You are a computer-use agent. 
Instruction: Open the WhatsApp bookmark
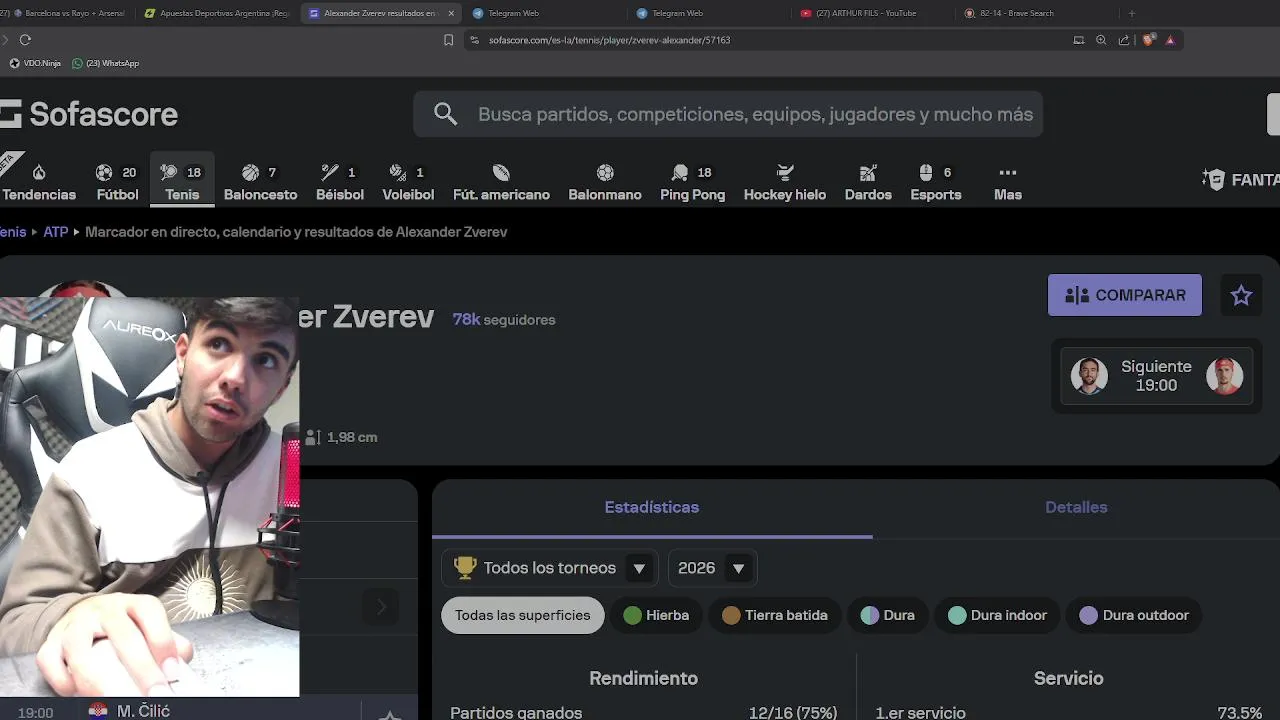pyautogui.click(x=105, y=63)
